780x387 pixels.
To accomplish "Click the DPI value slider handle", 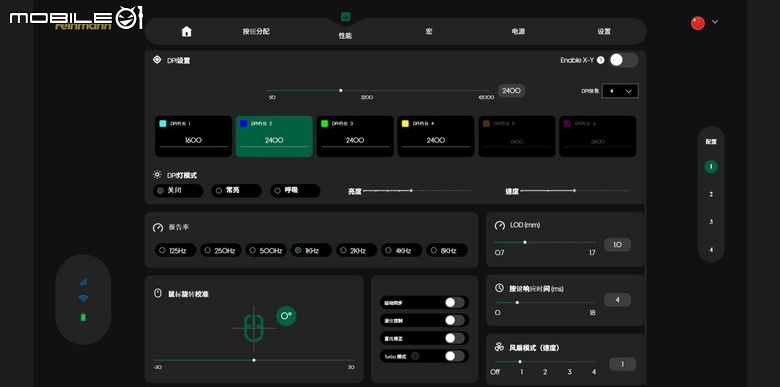I will (x=341, y=91).
